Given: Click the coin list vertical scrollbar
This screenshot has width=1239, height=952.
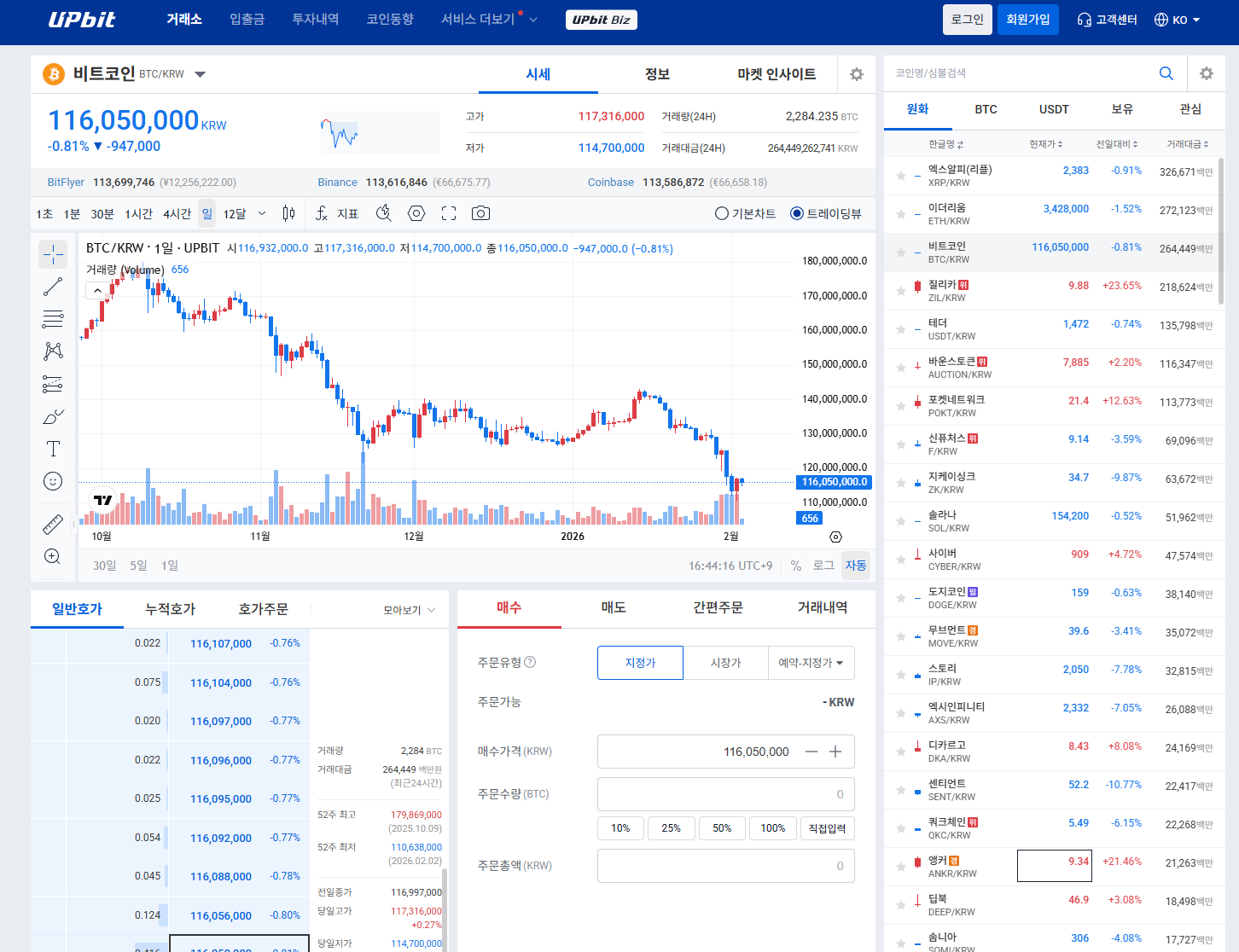Looking at the screenshot, I should tap(1221, 230).
